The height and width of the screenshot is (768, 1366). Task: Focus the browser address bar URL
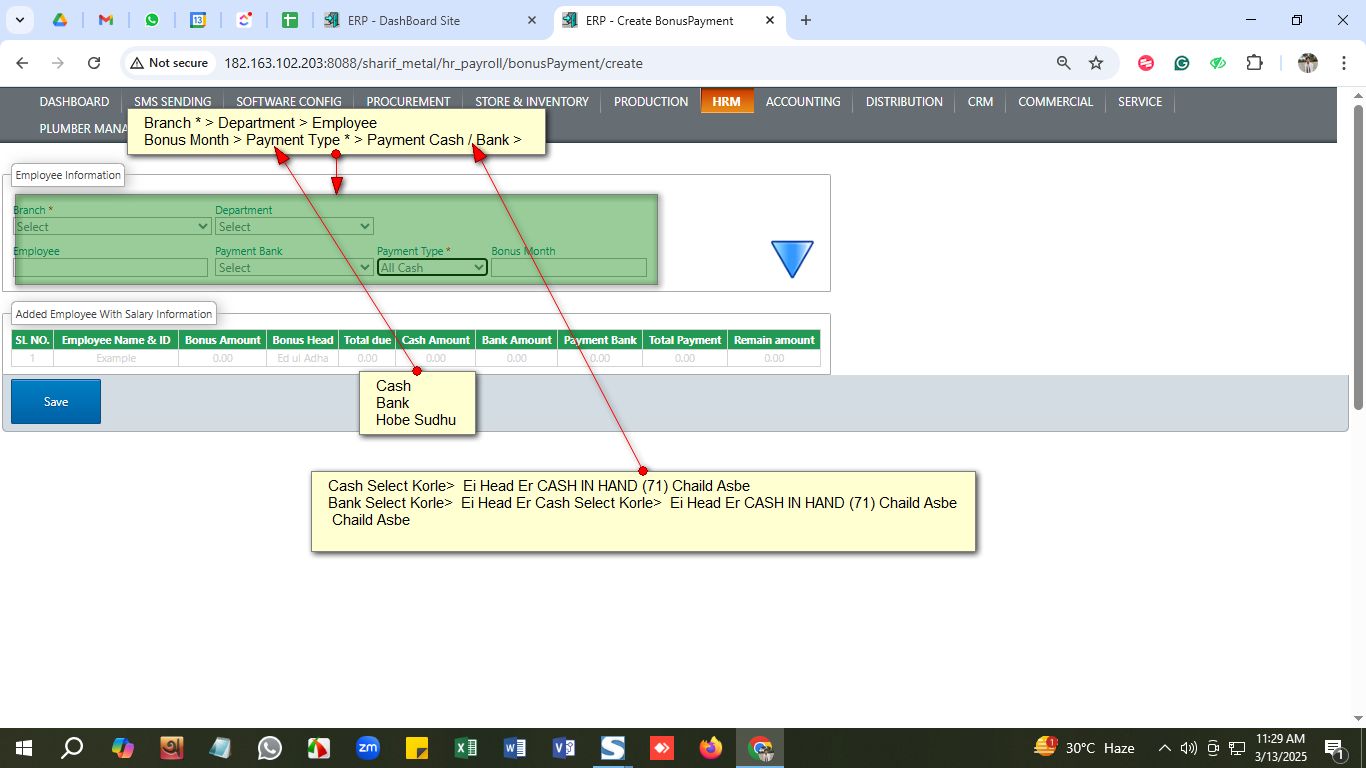433,63
